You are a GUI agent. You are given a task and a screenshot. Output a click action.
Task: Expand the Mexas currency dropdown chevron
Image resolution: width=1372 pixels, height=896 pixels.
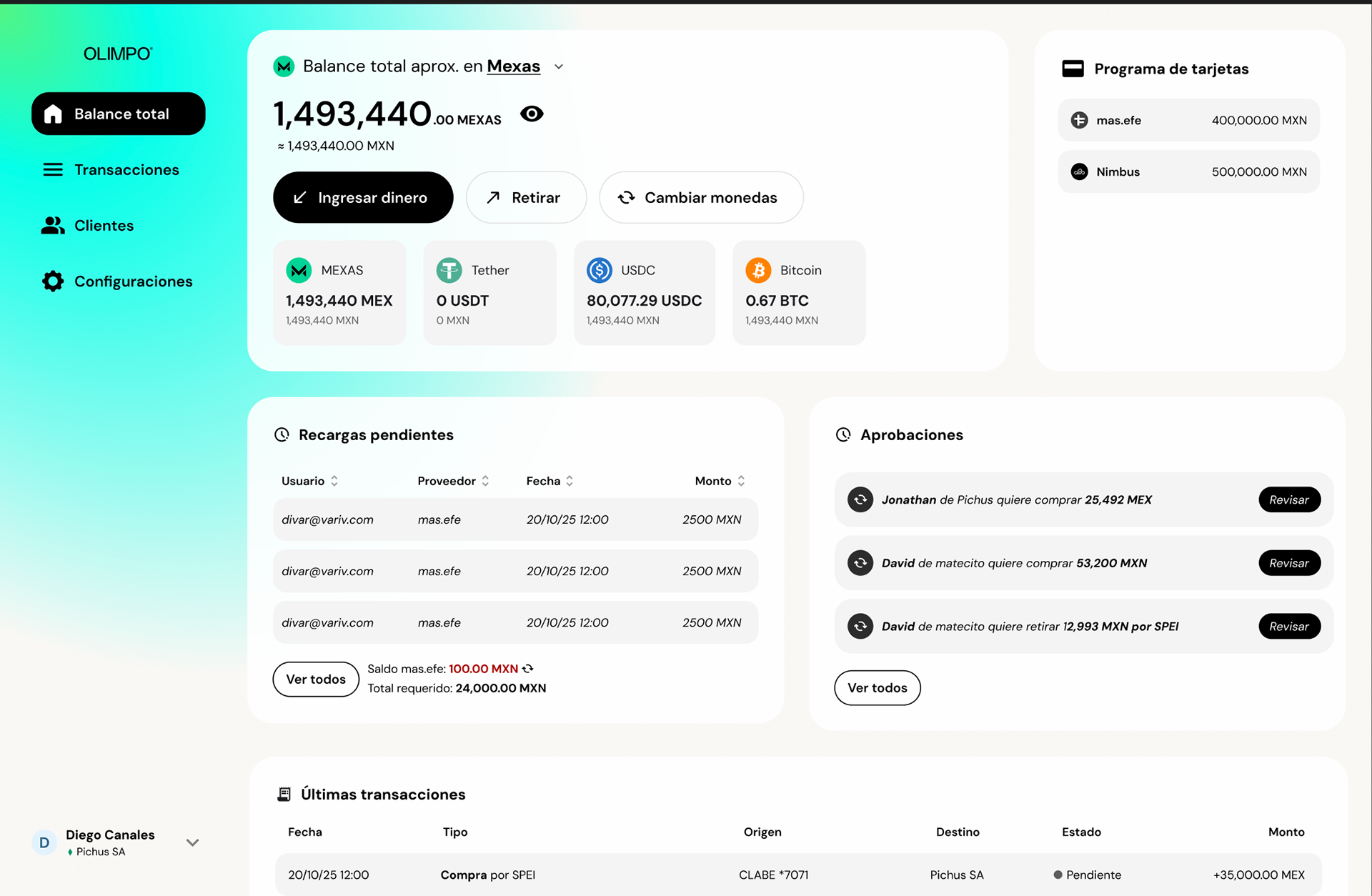click(x=559, y=66)
